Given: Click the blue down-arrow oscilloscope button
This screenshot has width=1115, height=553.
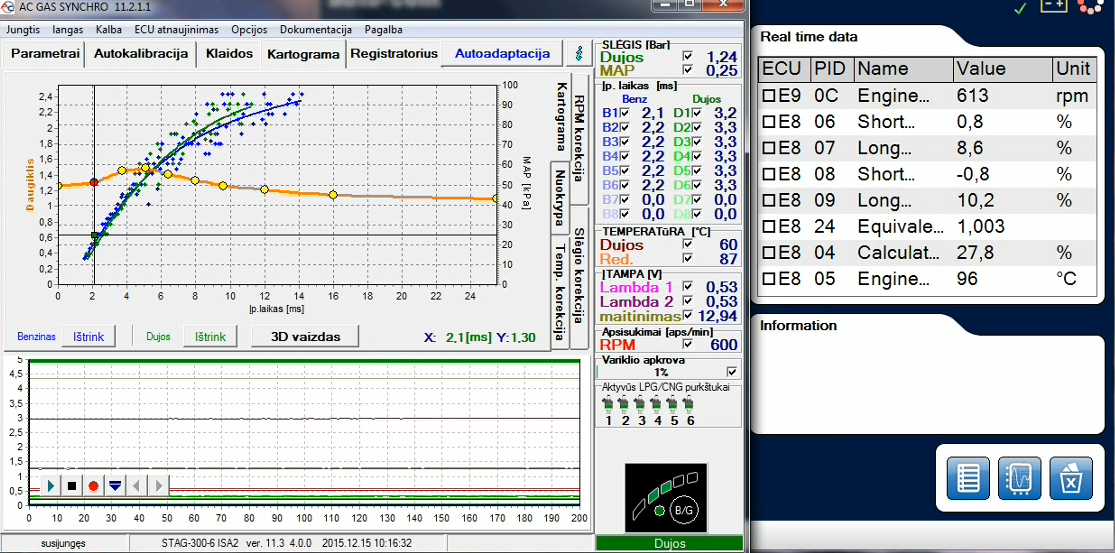Looking at the screenshot, I should [114, 486].
